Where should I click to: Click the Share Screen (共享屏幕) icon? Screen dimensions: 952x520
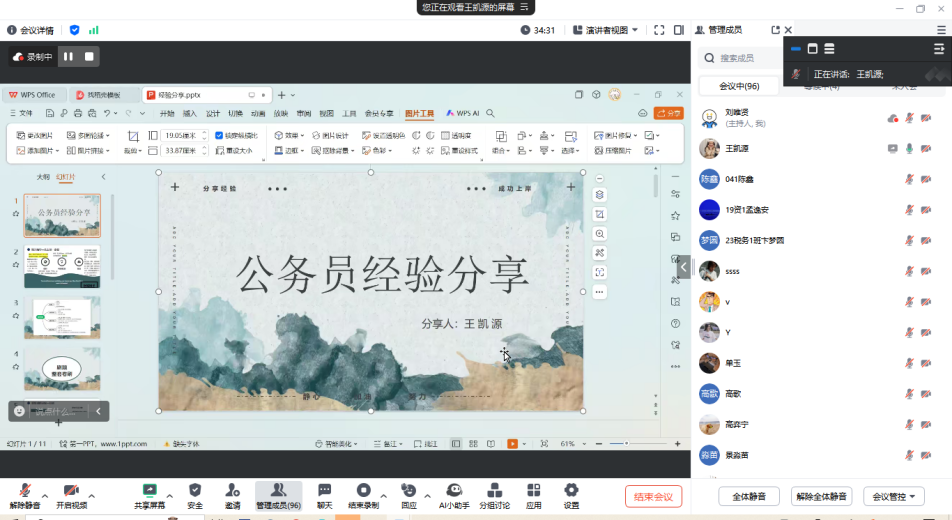[x=150, y=490]
